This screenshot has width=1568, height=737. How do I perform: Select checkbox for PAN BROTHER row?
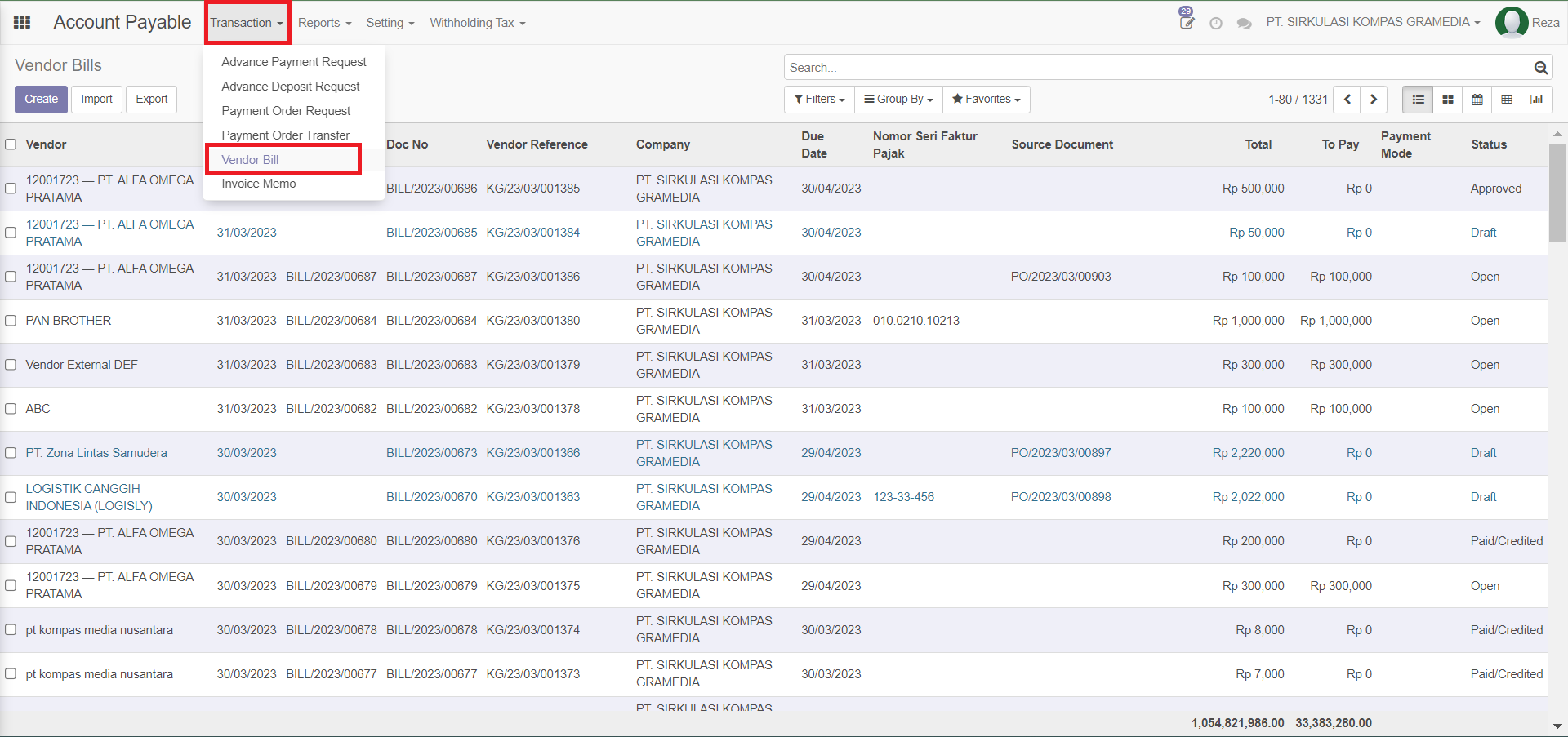point(11,321)
